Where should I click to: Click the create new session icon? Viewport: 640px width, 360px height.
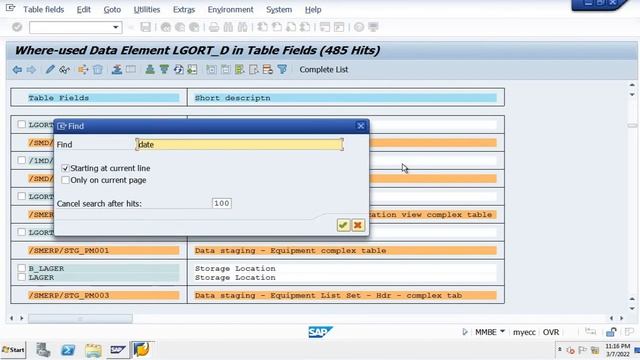point(325,27)
